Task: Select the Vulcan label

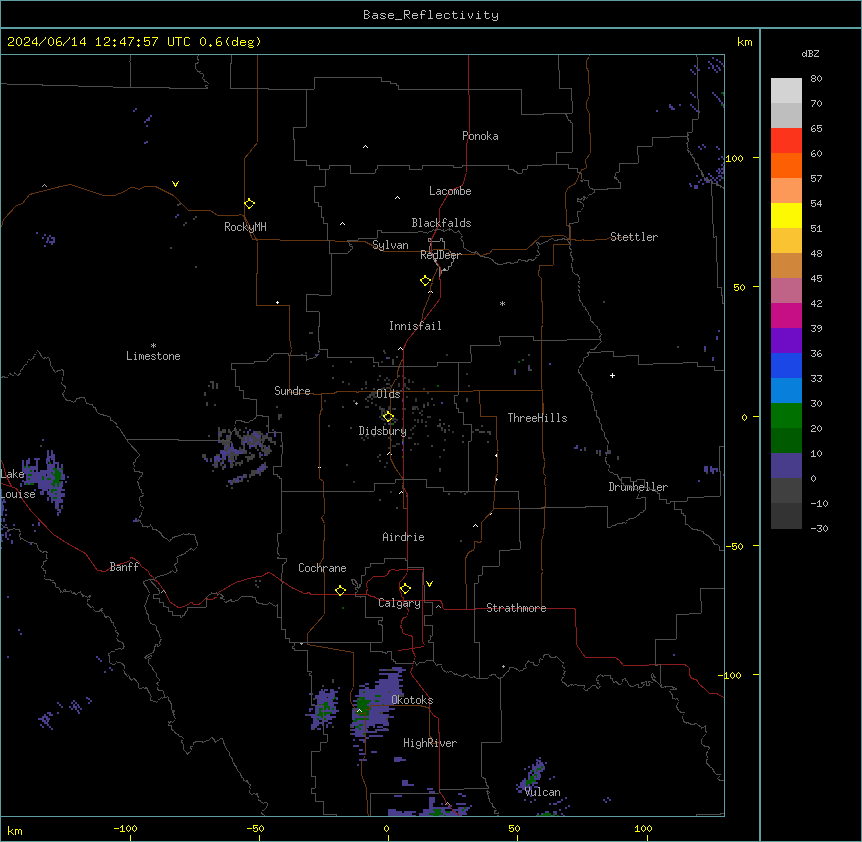Action: (542, 792)
